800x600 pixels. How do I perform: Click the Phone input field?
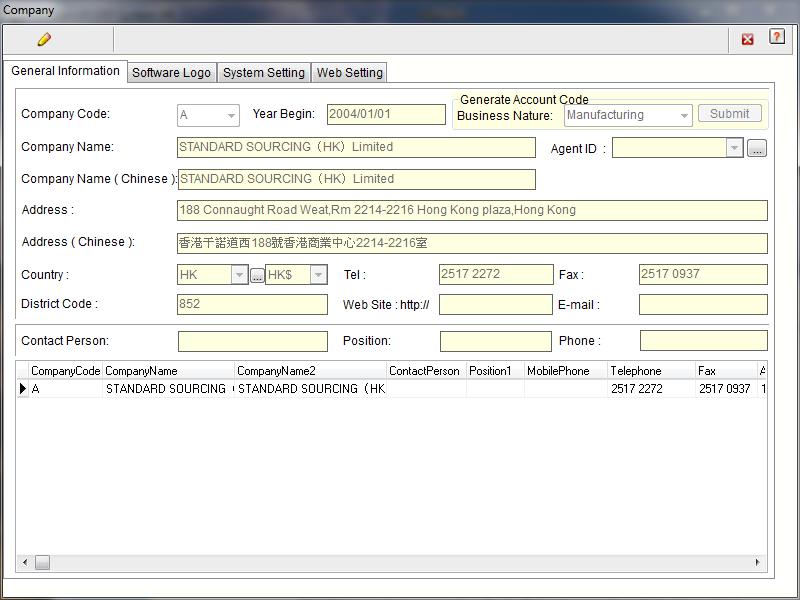(704, 341)
